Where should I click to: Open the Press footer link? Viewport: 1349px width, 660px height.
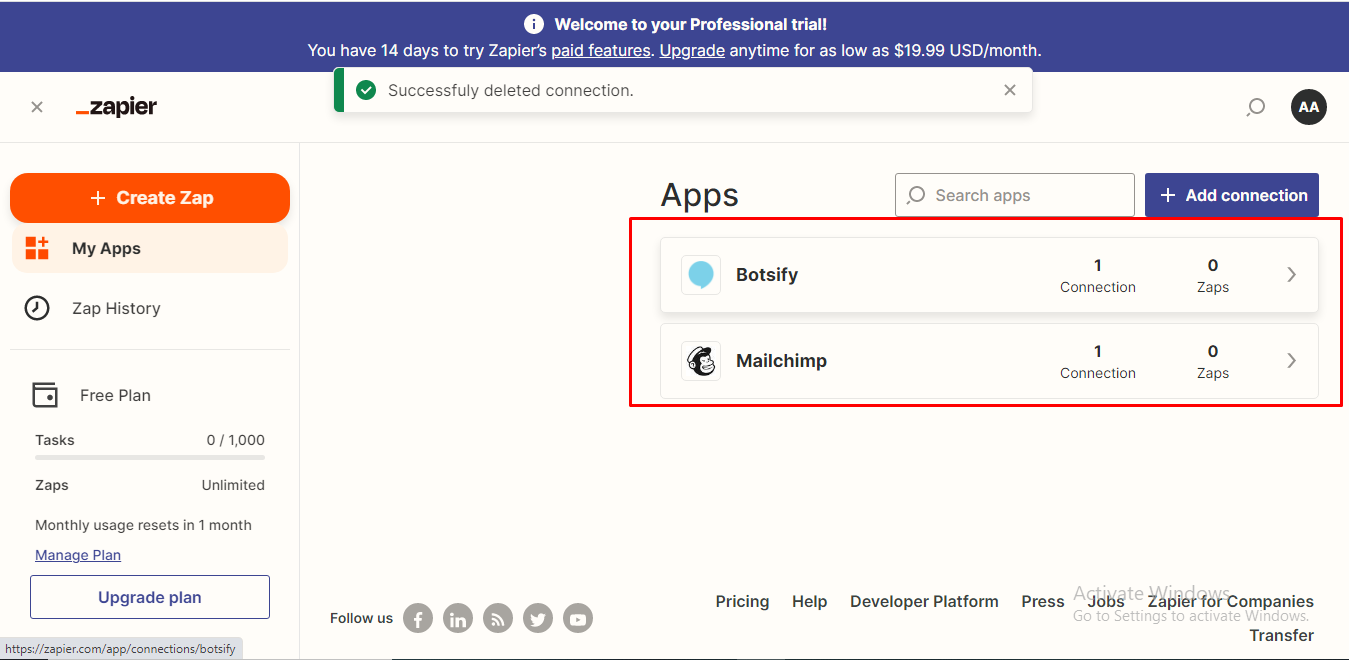click(x=1042, y=601)
